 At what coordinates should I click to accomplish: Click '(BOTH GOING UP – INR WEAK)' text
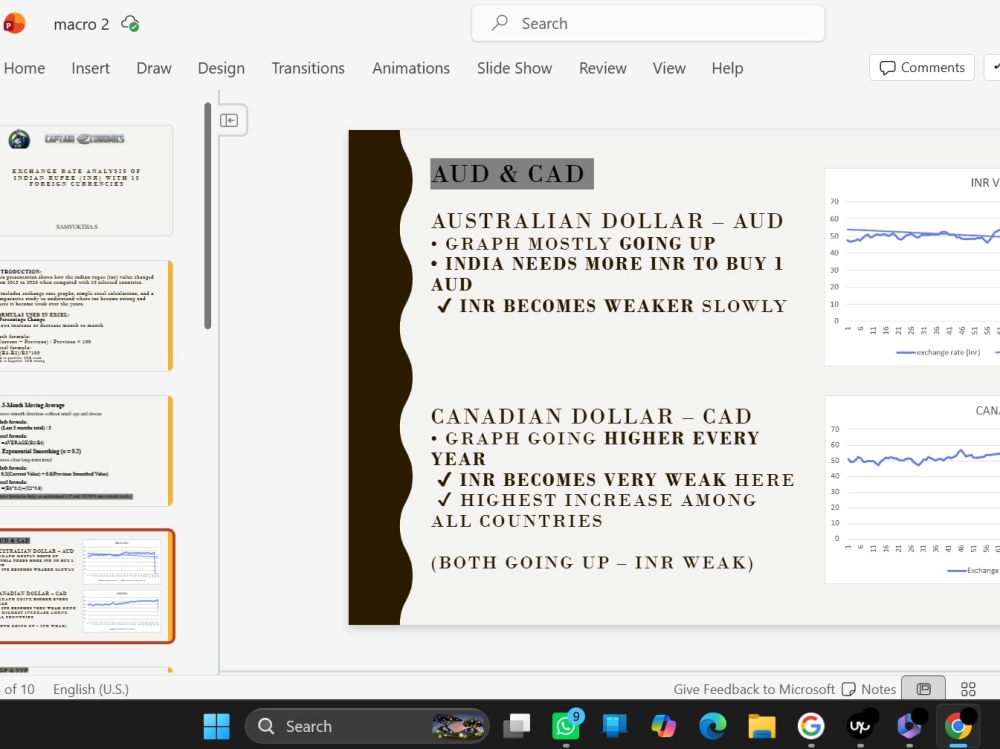[x=592, y=563]
